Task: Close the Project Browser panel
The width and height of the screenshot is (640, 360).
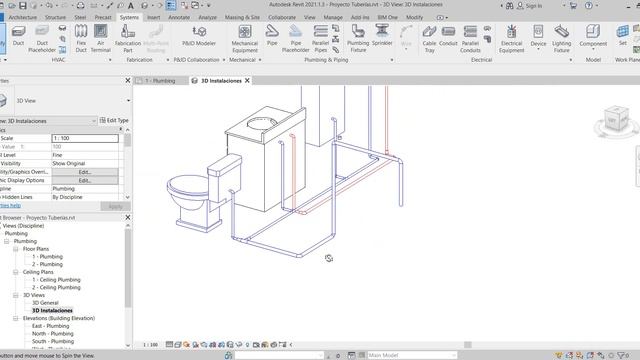Action: 128,218
